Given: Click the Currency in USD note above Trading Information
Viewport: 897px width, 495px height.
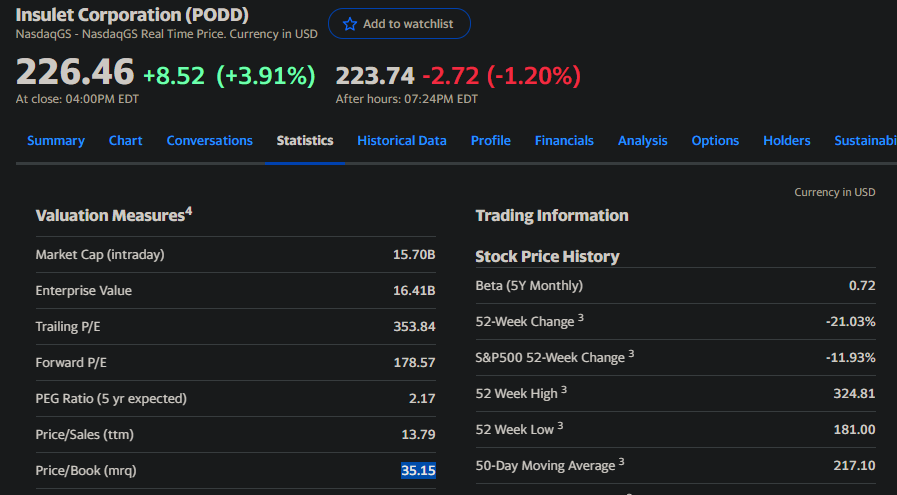Looking at the screenshot, I should [x=835, y=192].
